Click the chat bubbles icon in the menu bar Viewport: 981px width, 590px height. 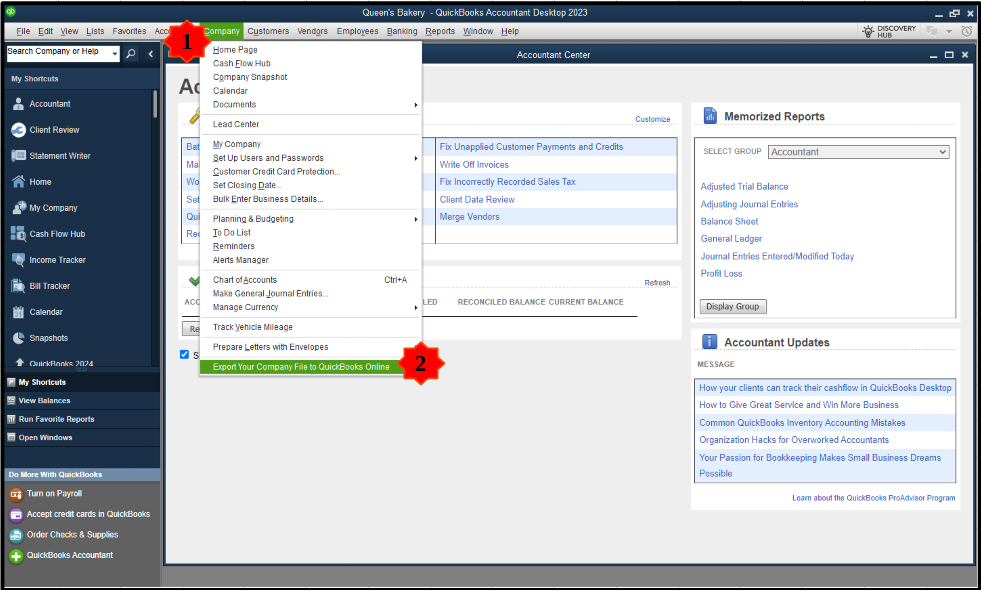tap(932, 31)
